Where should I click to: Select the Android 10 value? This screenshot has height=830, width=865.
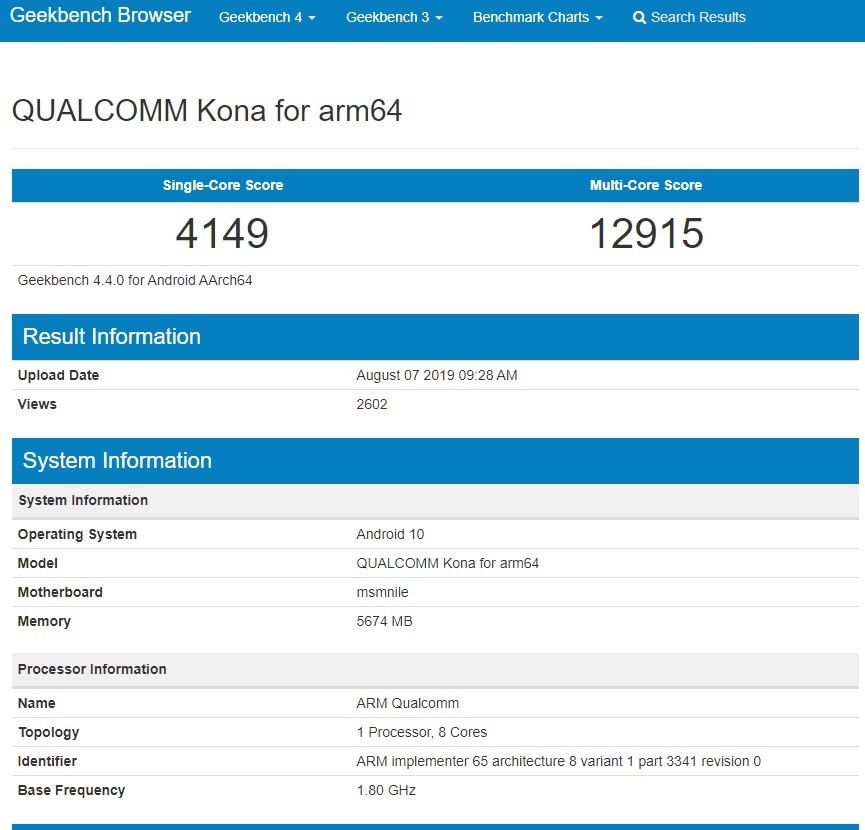[390, 534]
